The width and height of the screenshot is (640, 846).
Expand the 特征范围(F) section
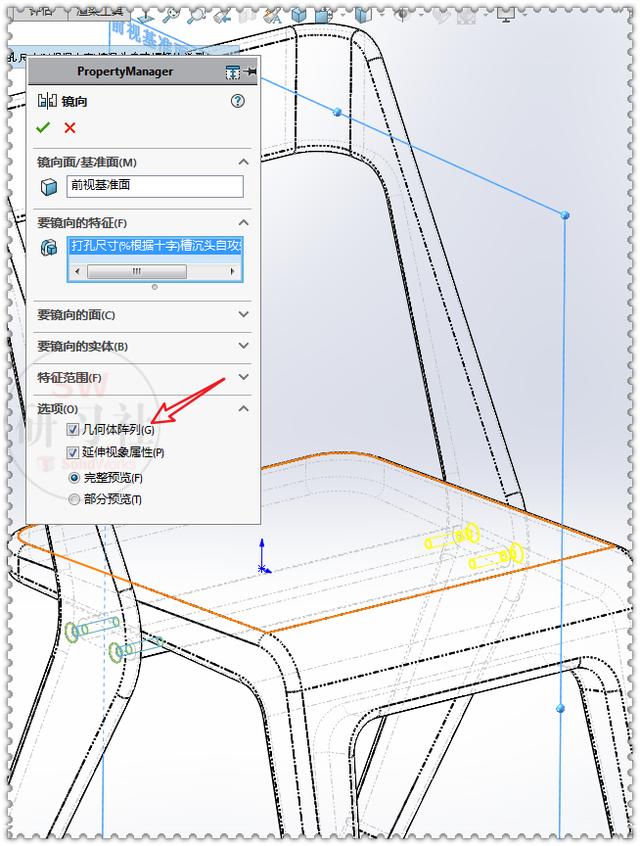244,377
